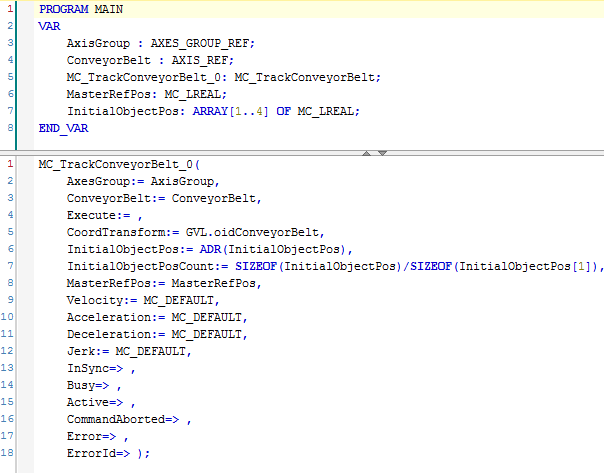
Task: Click the 'Deceleration:= MC_DEFAULT,' line
Action: click(x=157, y=334)
